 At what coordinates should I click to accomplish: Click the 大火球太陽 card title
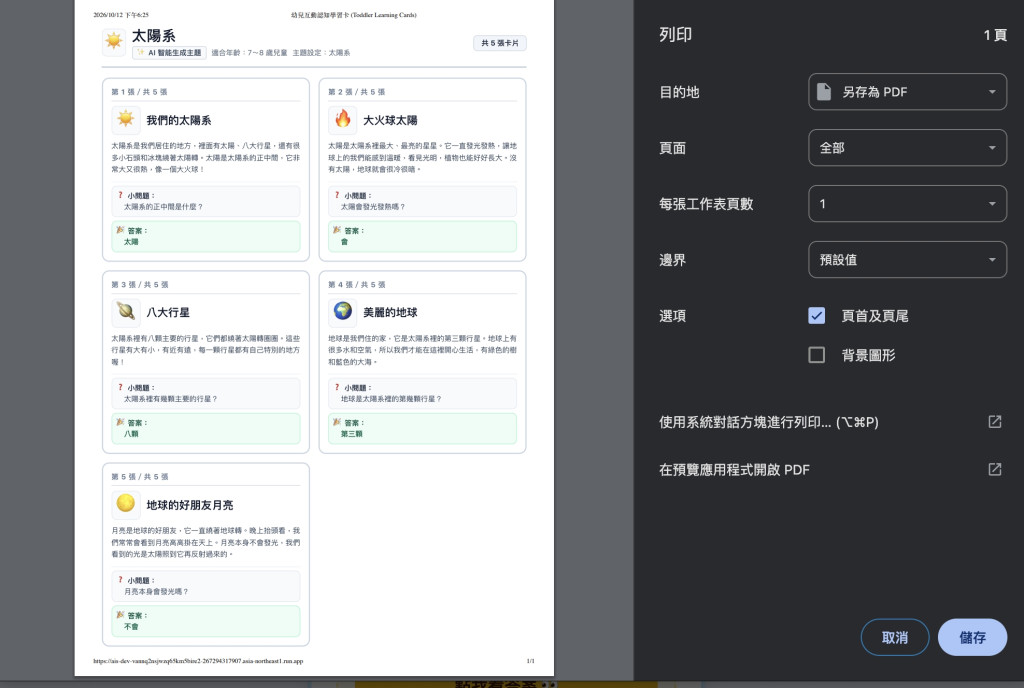tap(390, 120)
